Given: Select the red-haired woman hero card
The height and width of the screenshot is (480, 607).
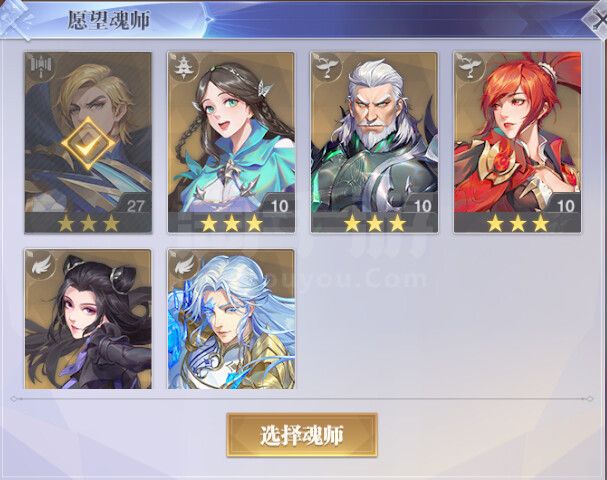Looking at the screenshot, I should click(x=518, y=142).
